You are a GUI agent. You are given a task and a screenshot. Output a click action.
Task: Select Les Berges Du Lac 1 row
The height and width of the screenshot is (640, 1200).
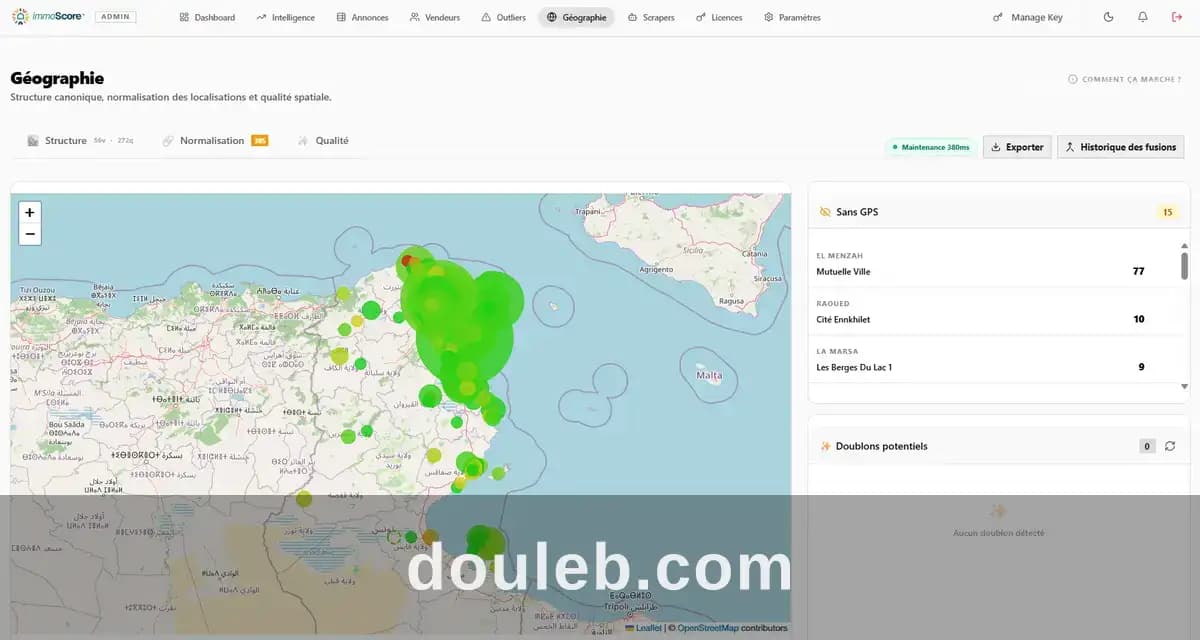tap(995, 360)
